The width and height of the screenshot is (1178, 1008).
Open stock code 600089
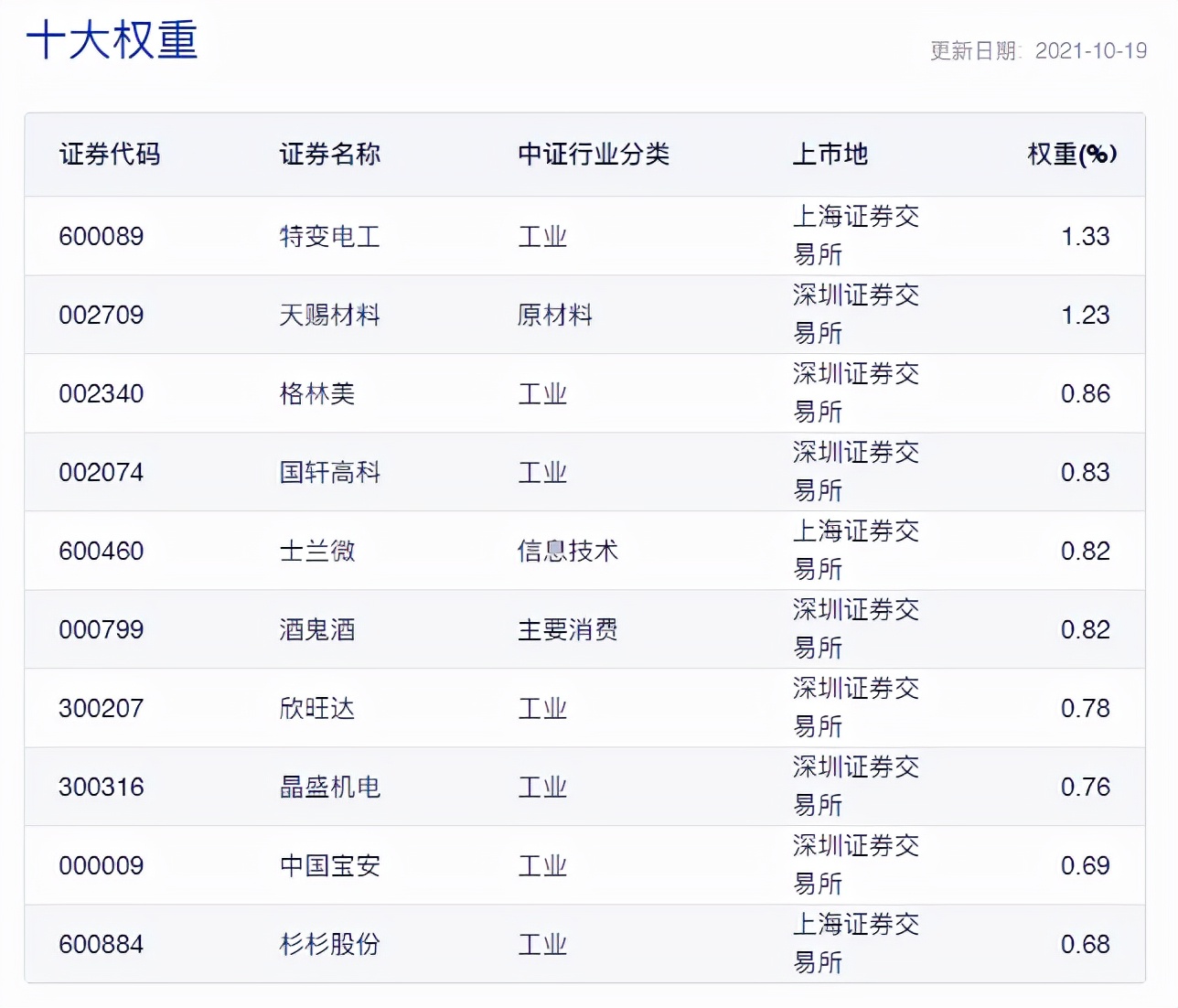click(100, 236)
